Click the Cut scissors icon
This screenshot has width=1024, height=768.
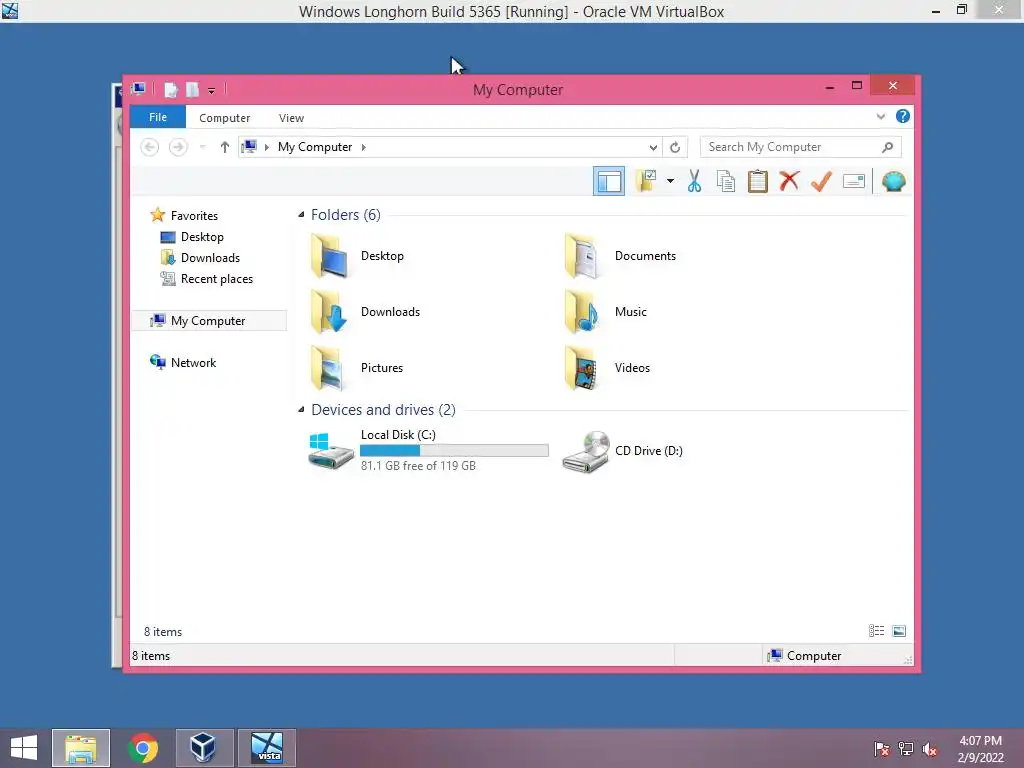tap(694, 182)
